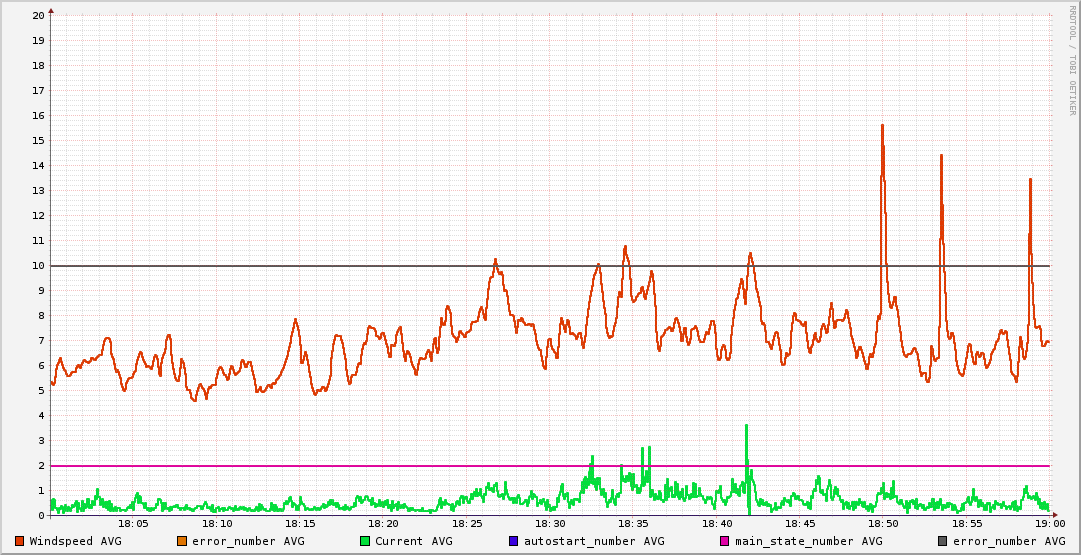Click the tallest green Current spike

tap(746, 427)
